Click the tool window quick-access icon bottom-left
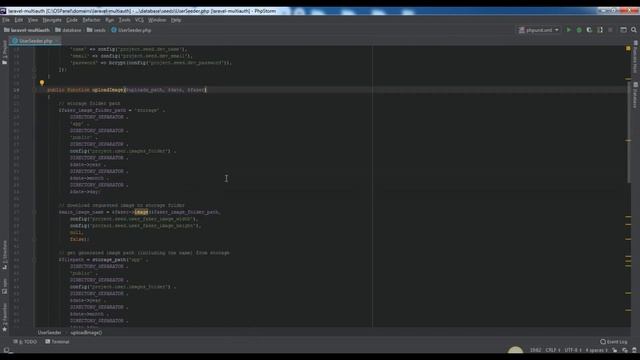This screenshot has width=640, height=360. 7,350
